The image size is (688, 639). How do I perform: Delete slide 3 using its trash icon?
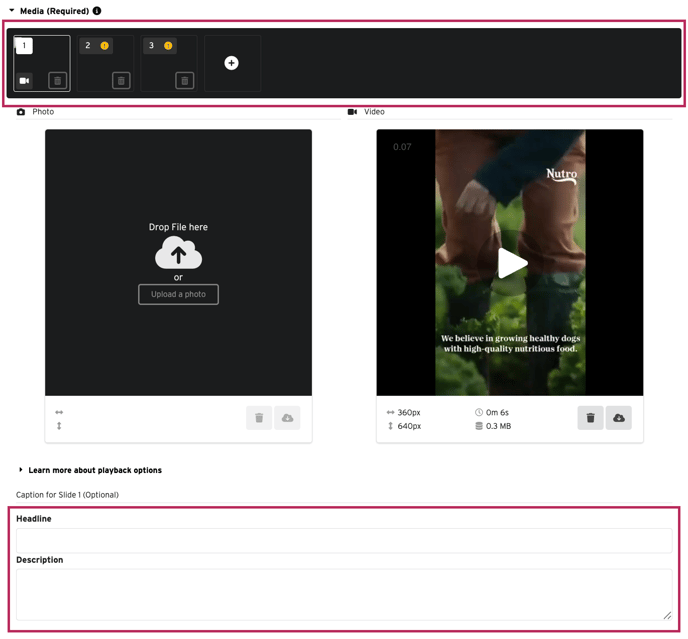pos(185,81)
